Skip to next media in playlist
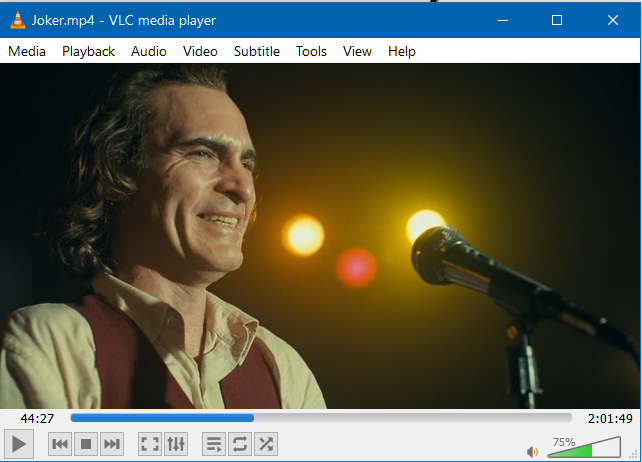The height and width of the screenshot is (462, 642). 112,444
